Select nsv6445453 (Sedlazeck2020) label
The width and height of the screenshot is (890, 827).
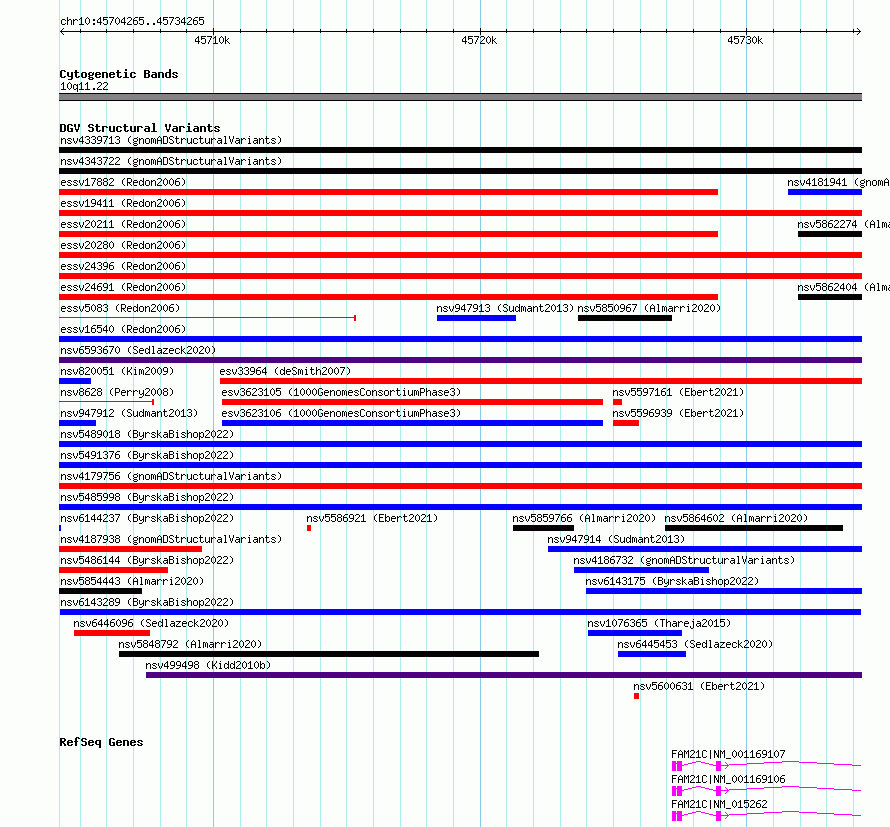695,644
